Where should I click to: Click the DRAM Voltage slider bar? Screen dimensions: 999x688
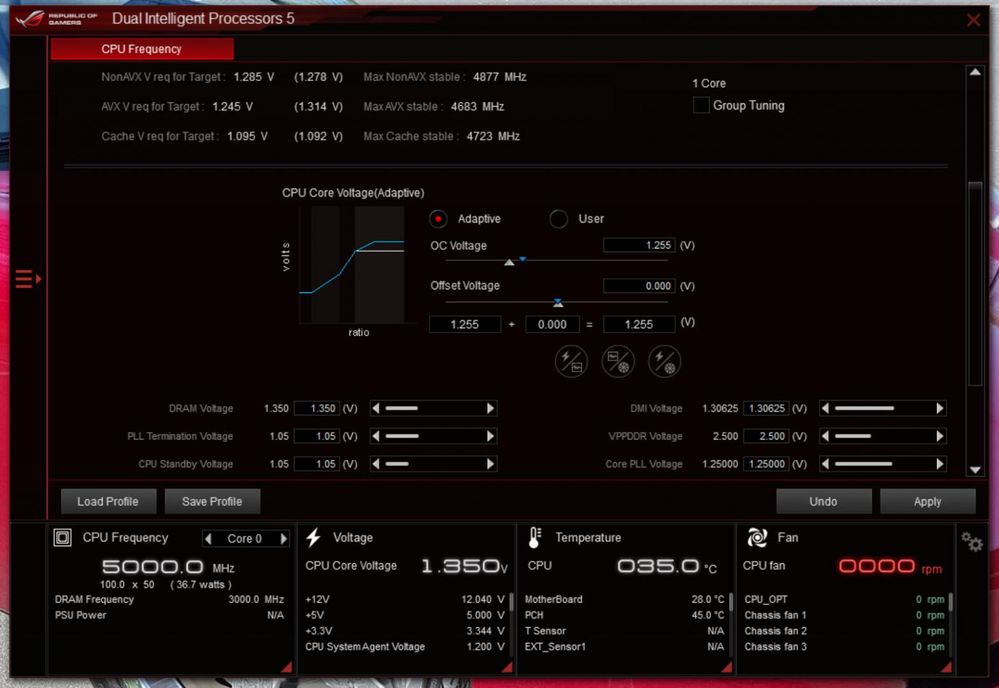[x=433, y=408]
